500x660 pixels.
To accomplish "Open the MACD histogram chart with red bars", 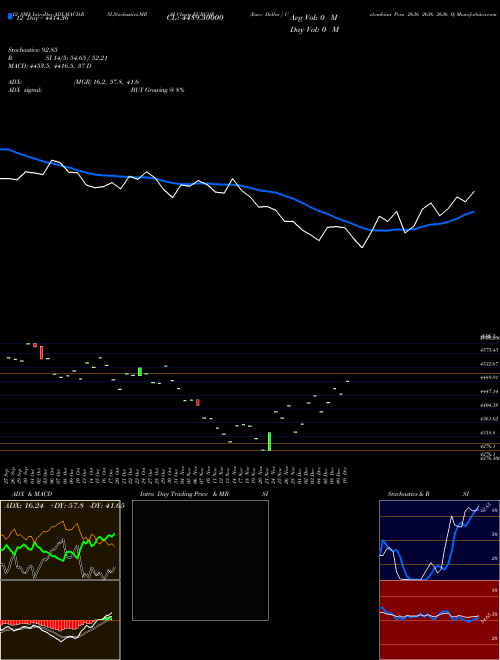I will [60, 620].
